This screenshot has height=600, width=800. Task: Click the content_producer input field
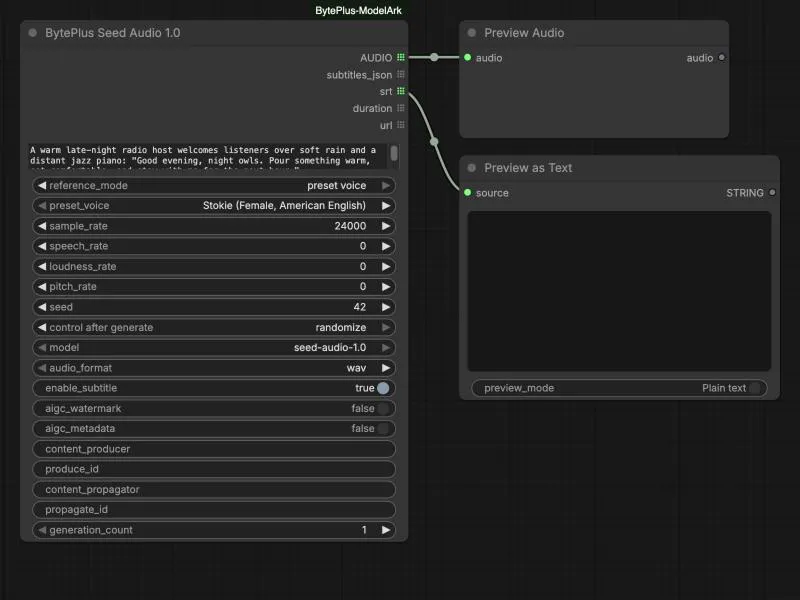[x=214, y=449]
